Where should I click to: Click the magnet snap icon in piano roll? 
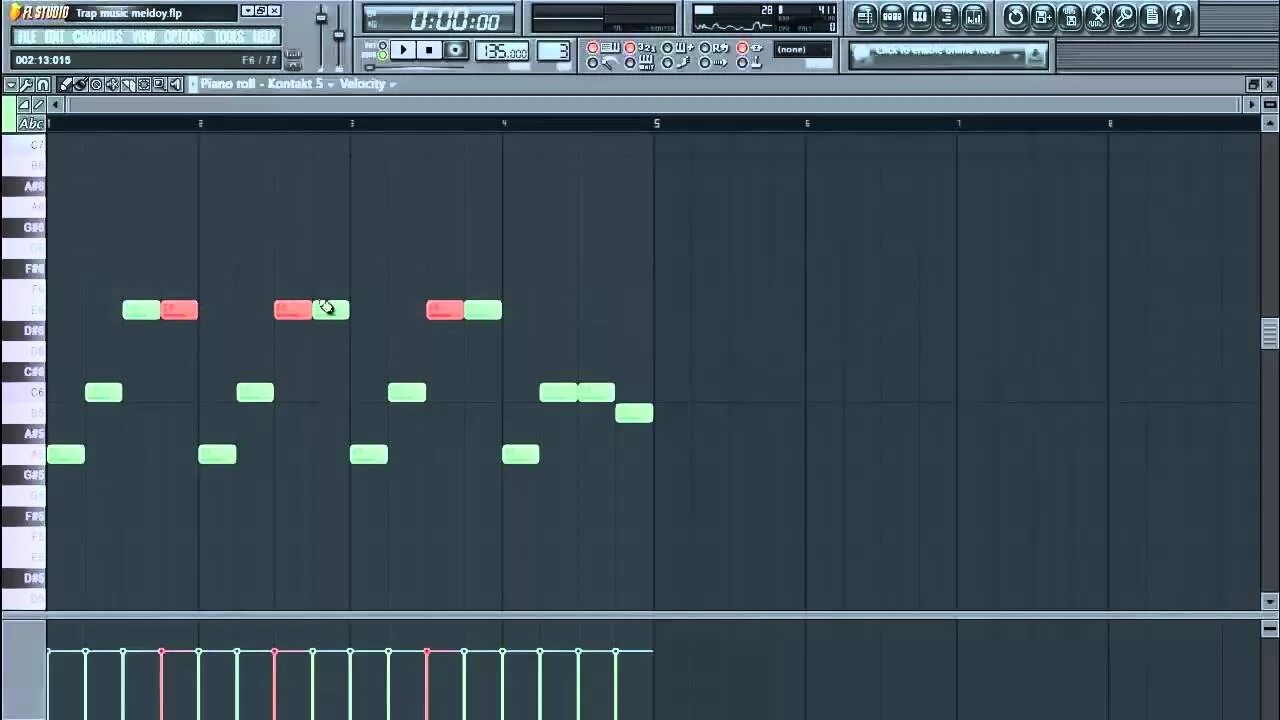[43, 84]
